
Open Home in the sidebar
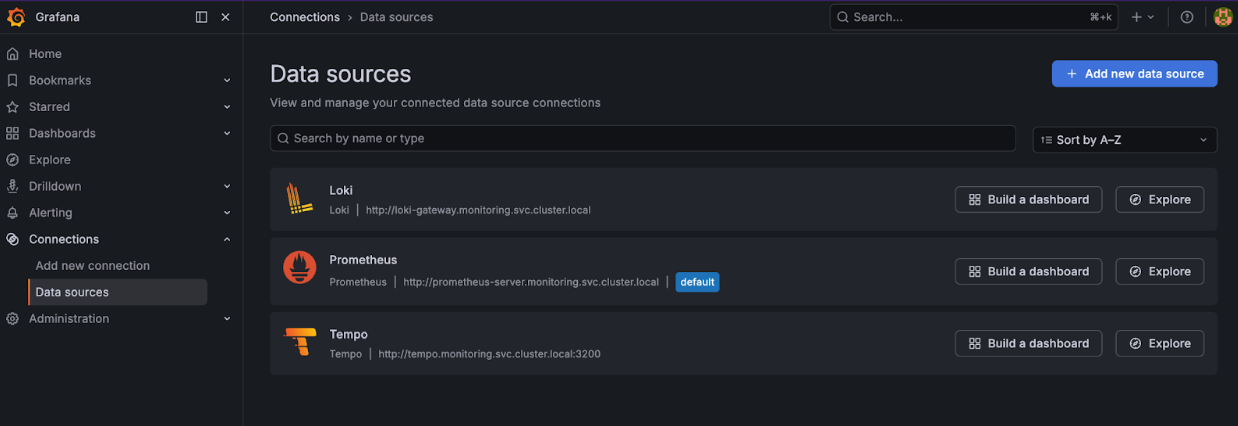[45, 54]
